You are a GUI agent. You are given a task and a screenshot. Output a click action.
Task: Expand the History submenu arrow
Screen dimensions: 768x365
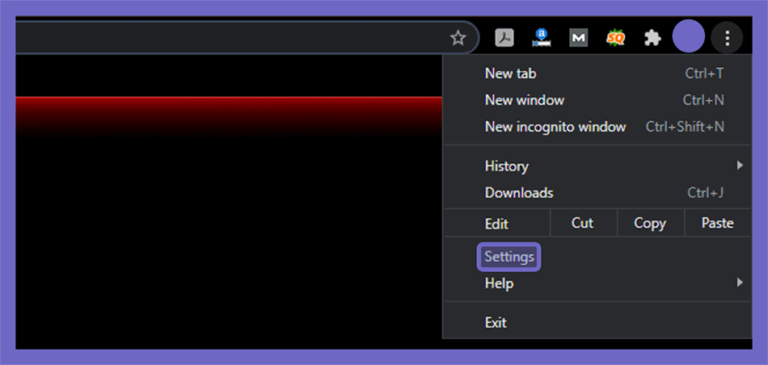click(740, 166)
